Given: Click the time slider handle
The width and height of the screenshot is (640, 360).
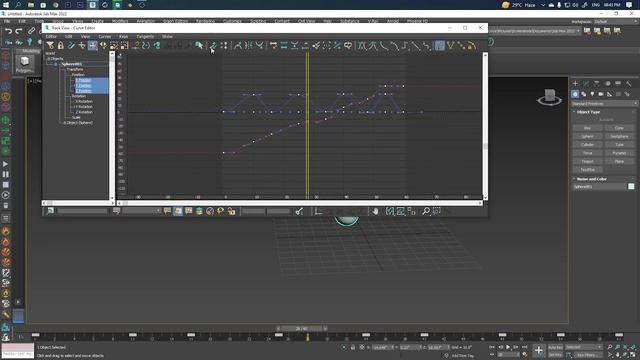Looking at the screenshot, I should click(x=302, y=328).
